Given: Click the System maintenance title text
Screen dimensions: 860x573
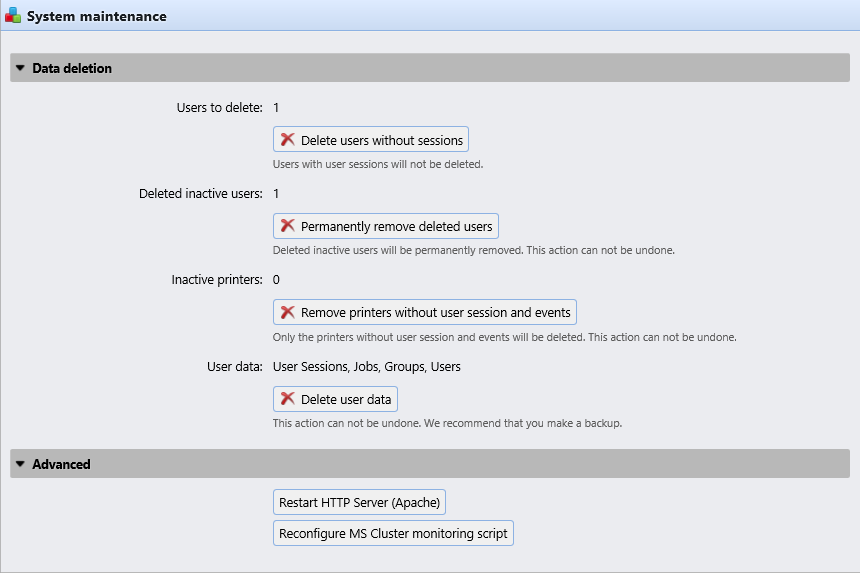Looking at the screenshot, I should point(96,17).
